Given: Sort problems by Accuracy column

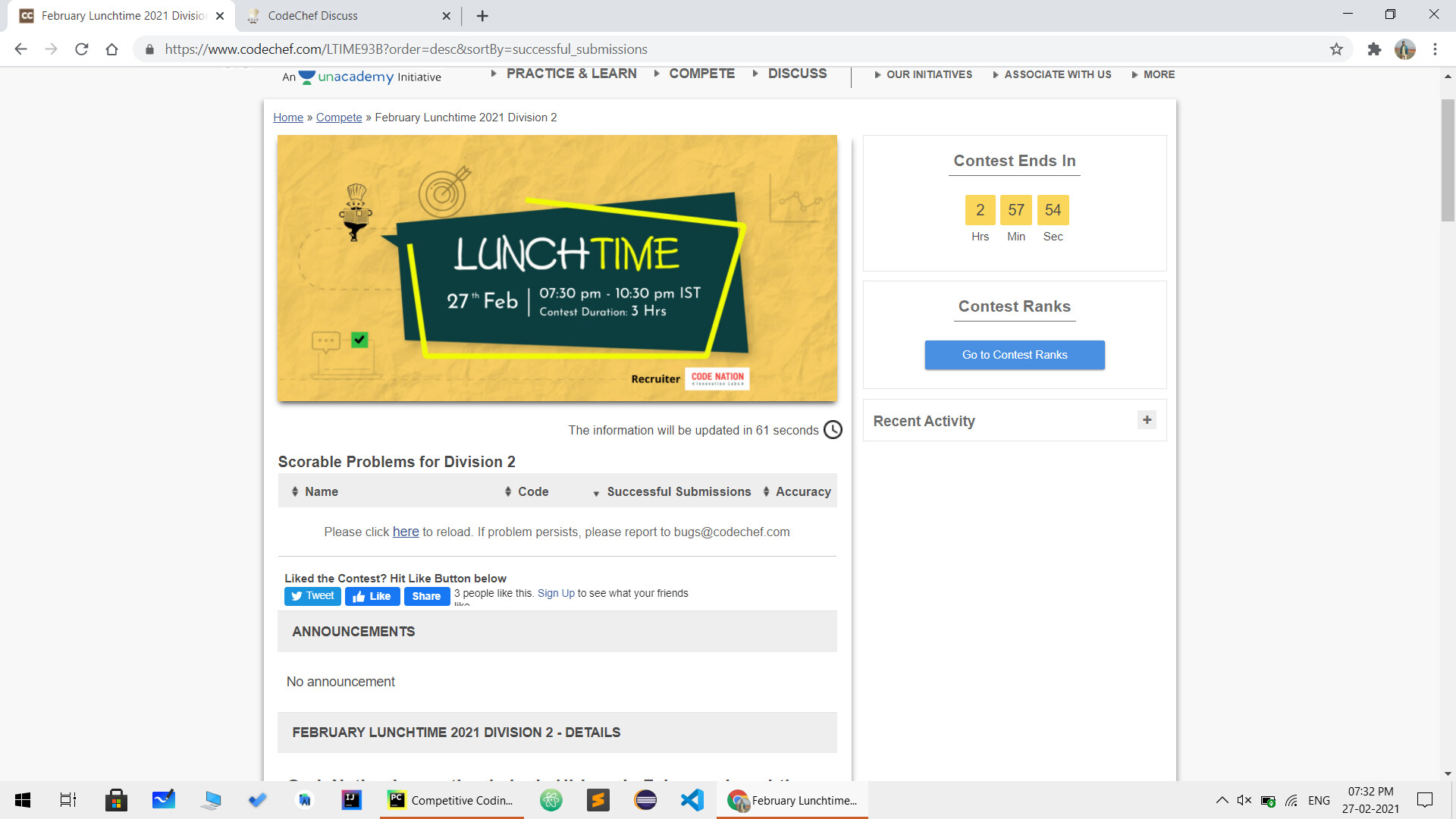Looking at the screenshot, I should tap(802, 491).
